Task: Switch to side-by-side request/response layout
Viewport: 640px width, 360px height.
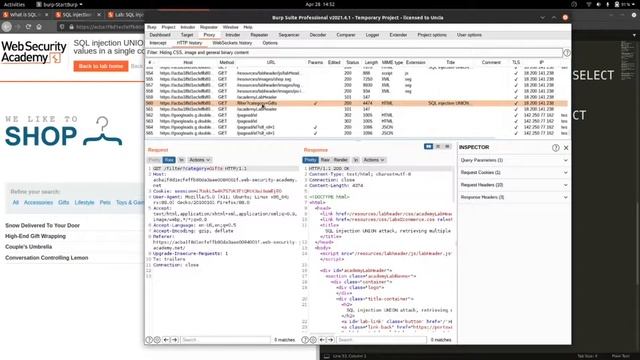Action: coord(428,146)
